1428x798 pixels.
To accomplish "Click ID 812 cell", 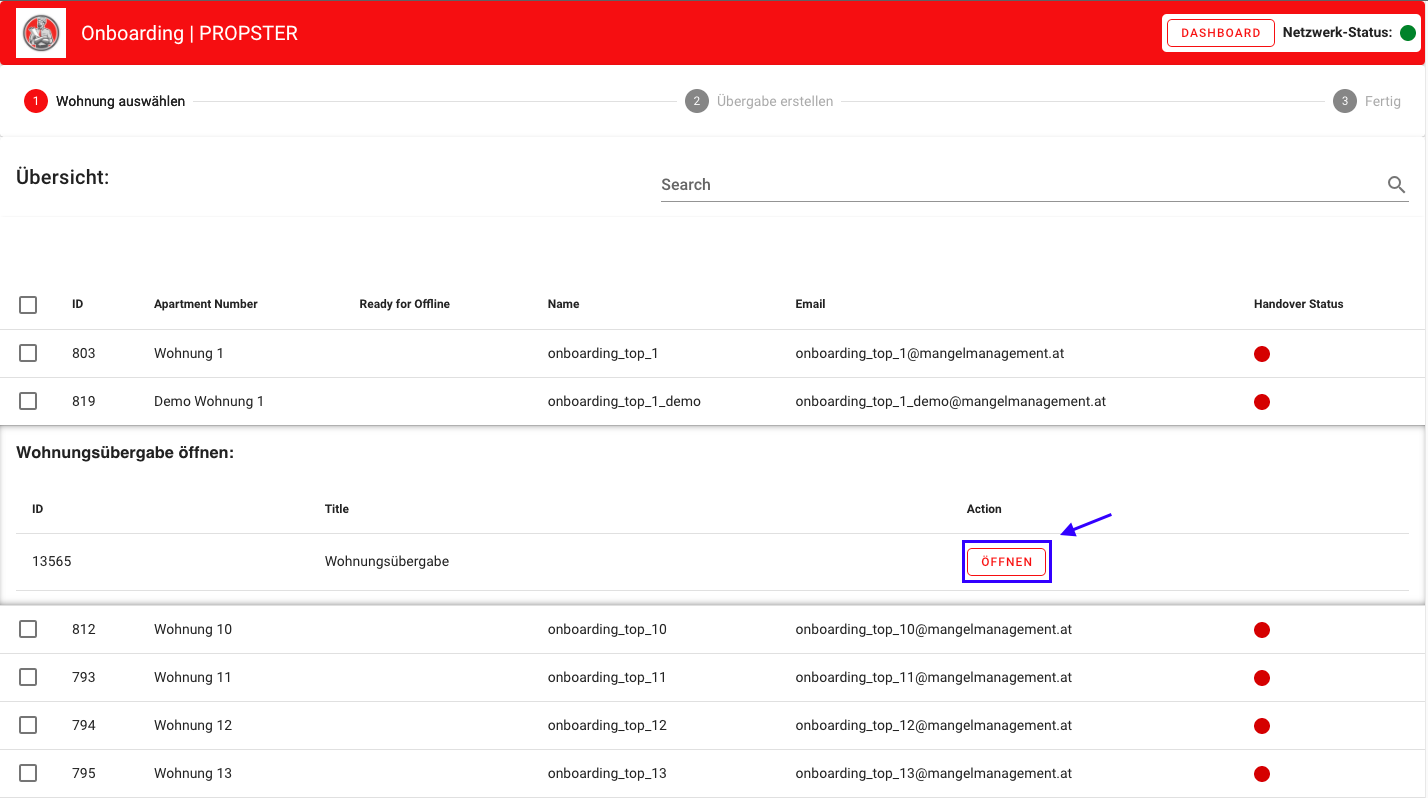I will [x=84, y=630].
